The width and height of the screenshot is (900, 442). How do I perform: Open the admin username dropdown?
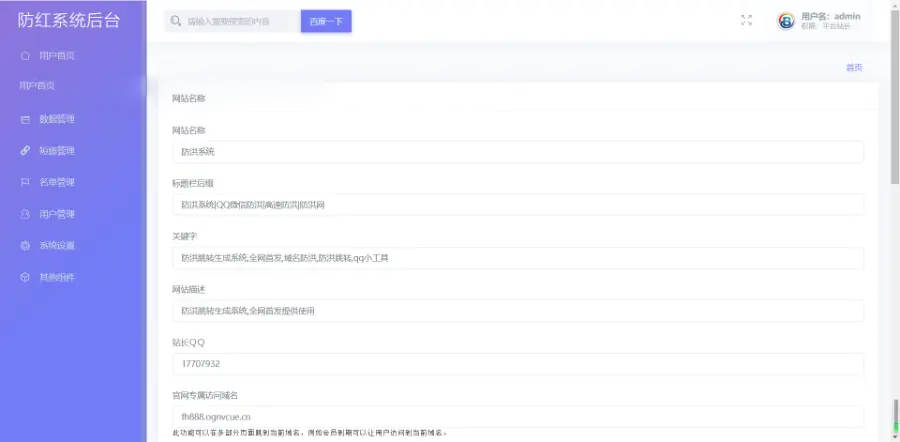click(x=830, y=17)
